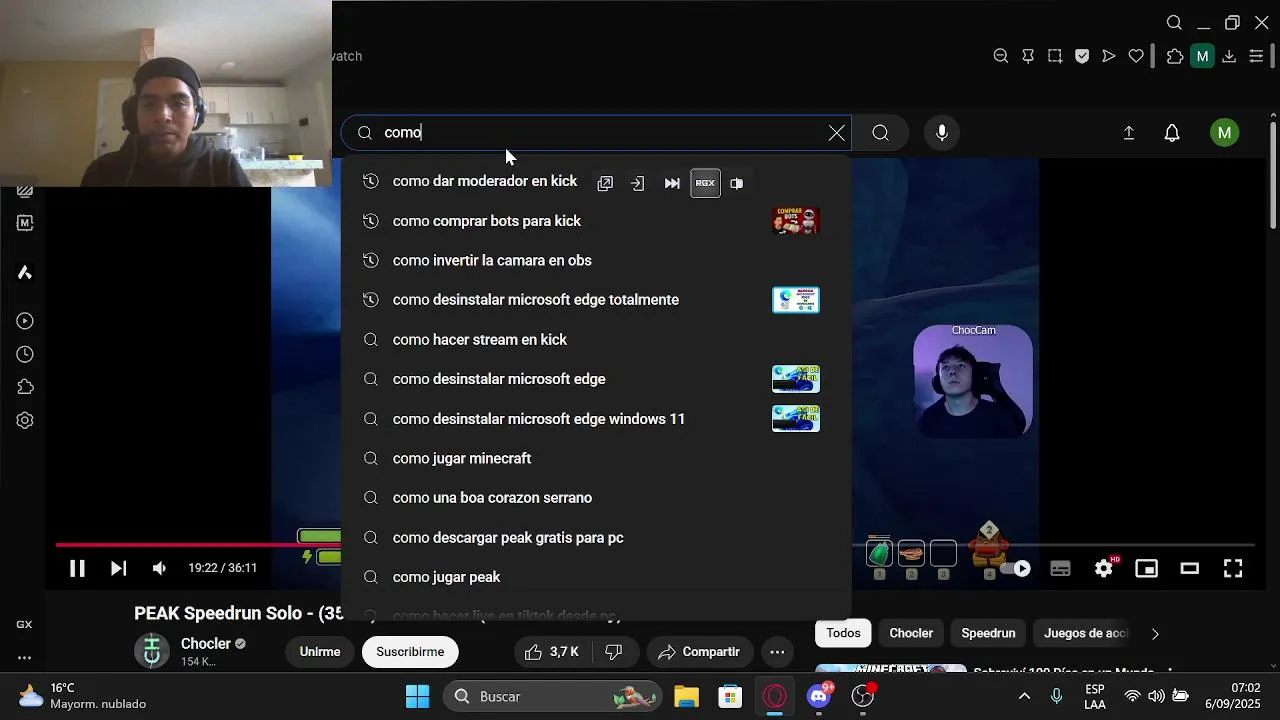1280x720 pixels.
Task: Open more actions three-dot menu under video
Action: [x=778, y=652]
